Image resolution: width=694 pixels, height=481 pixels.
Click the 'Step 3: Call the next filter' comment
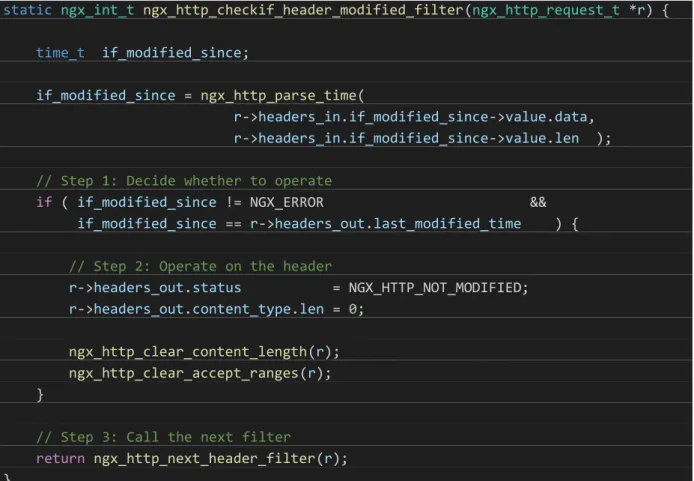point(164,437)
